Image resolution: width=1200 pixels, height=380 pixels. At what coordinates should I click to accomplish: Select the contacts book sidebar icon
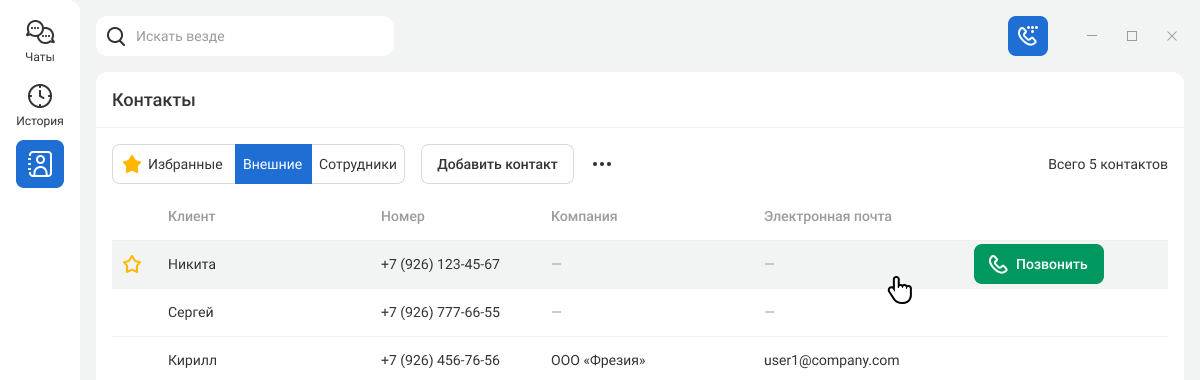pyautogui.click(x=40, y=164)
